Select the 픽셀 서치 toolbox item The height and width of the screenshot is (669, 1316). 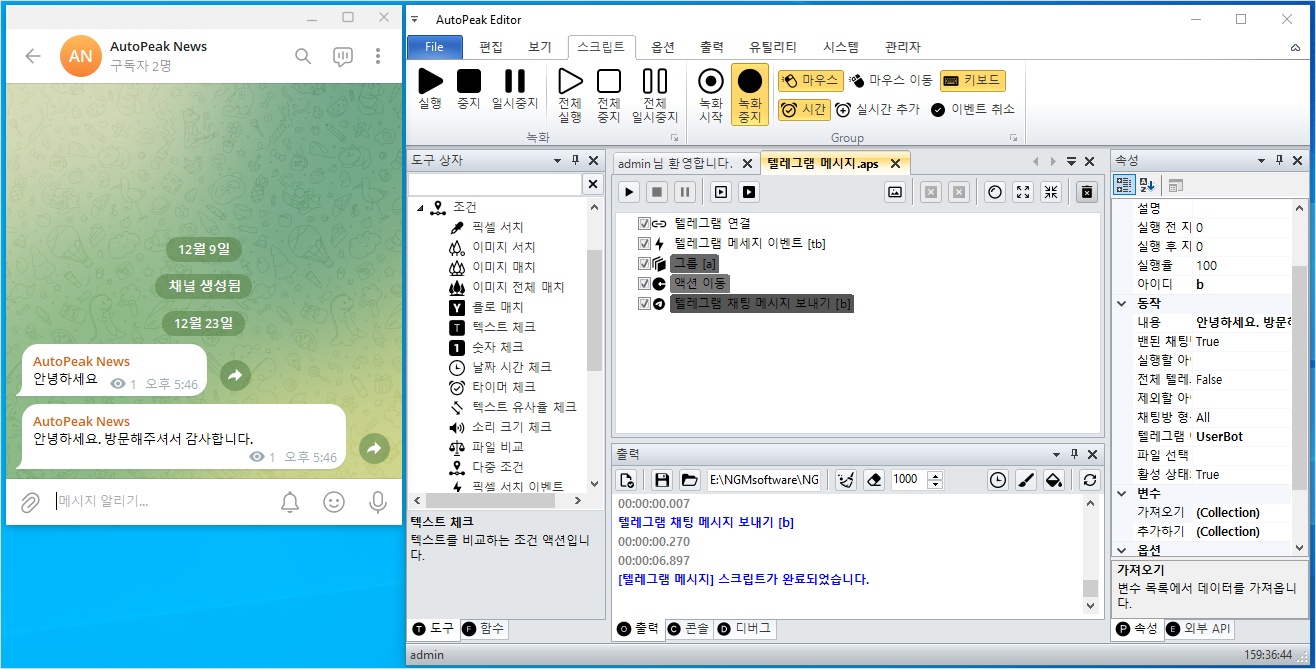point(498,228)
